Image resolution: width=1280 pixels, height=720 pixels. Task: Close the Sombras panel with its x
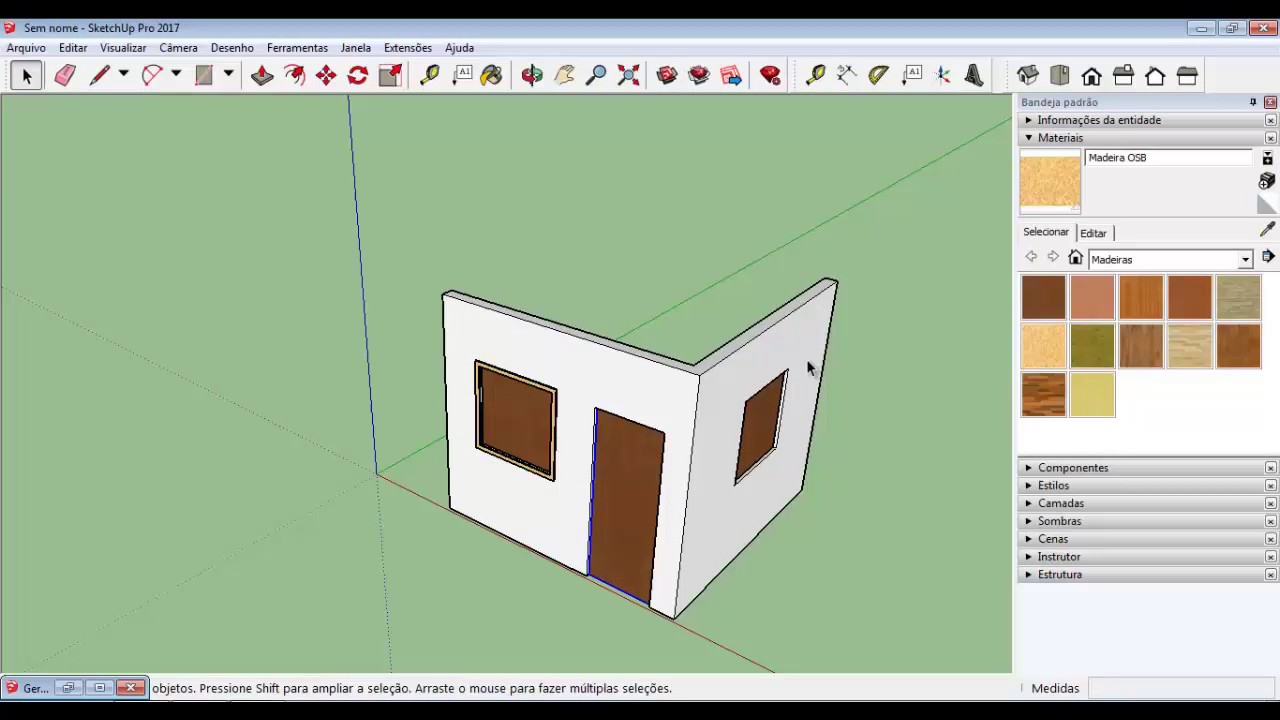point(1271,522)
